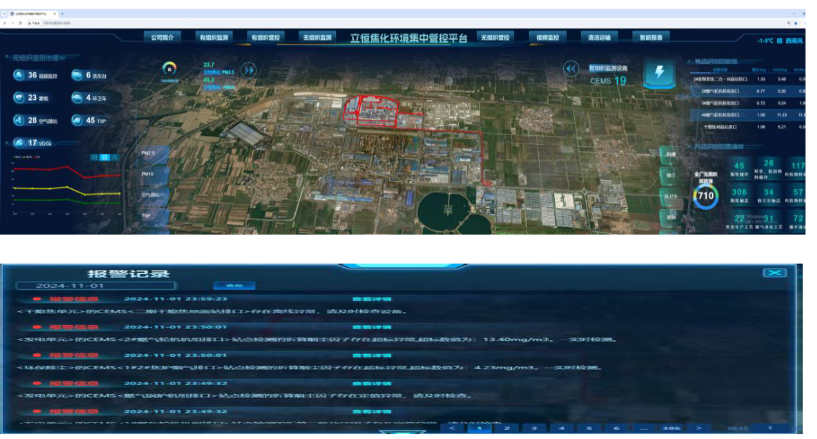Viewport: 817px width, 439px height.
Task: Open the 有组织管控 tab
Action: pos(266,37)
